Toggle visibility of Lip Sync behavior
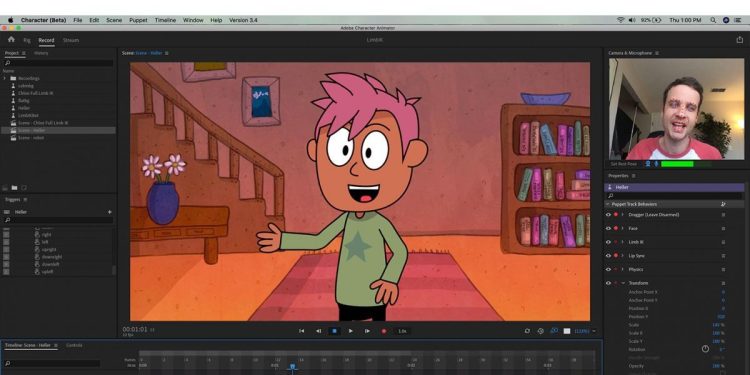 point(608,255)
